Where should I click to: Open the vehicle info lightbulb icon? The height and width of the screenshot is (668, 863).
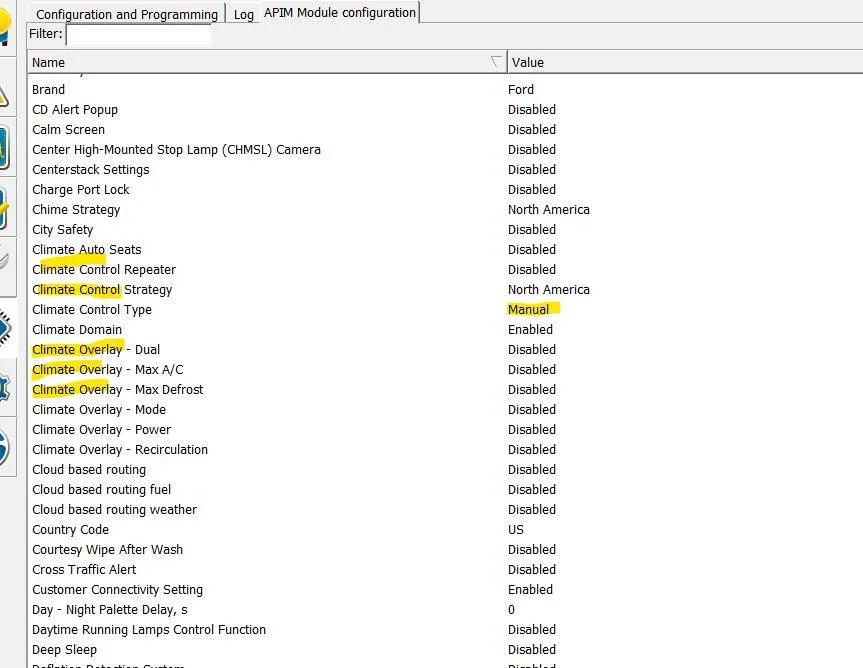click(4, 28)
